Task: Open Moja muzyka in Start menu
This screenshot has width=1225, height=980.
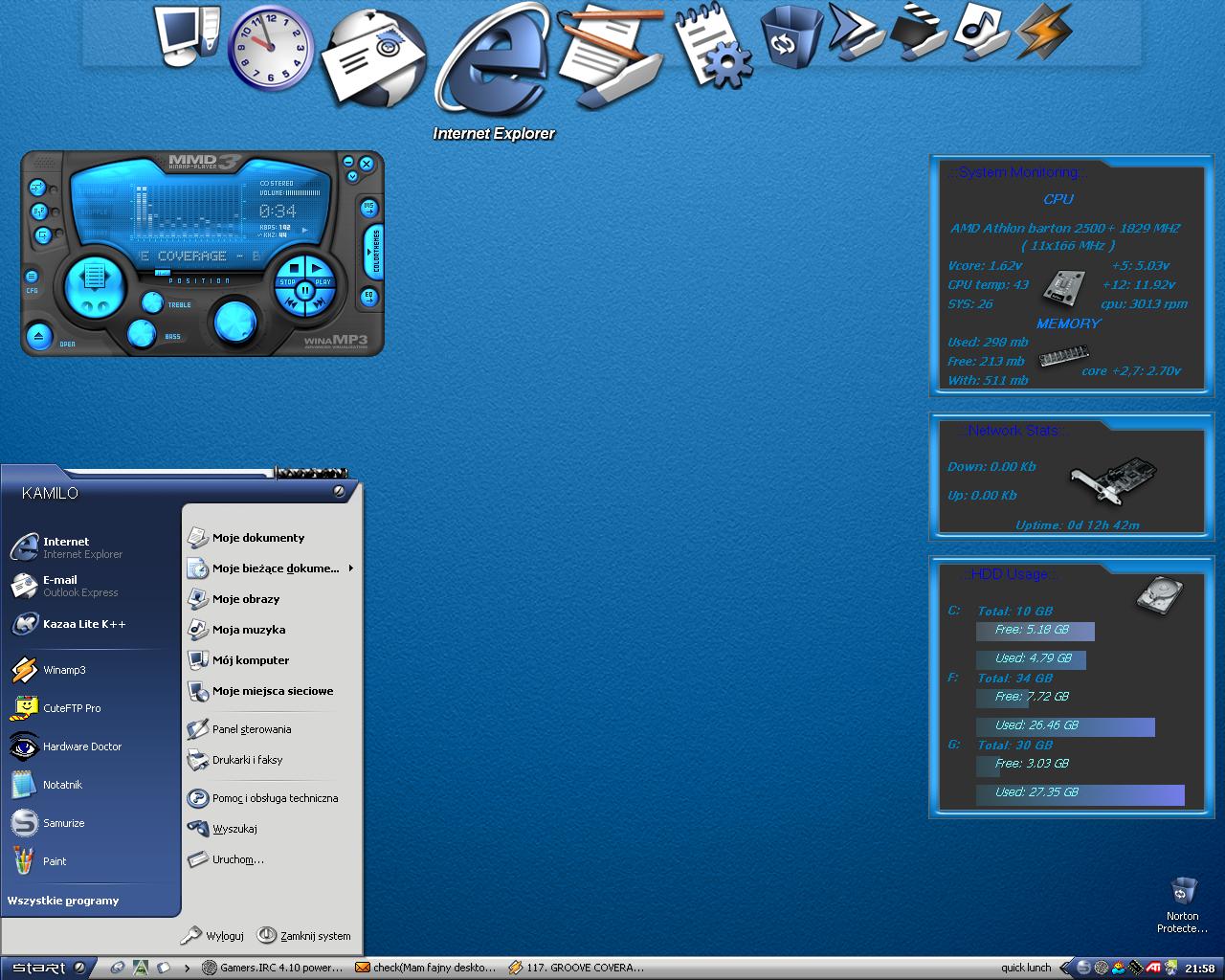Action: (x=272, y=630)
